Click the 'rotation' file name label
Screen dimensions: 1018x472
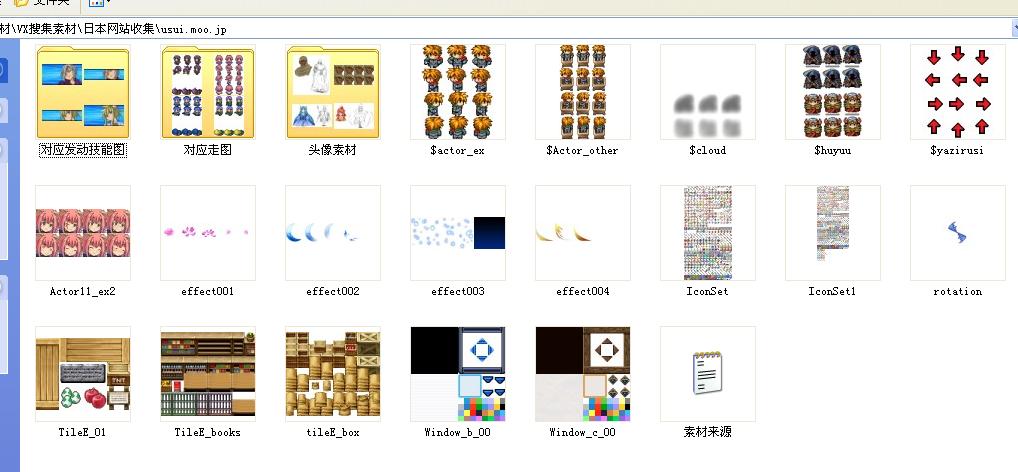pyautogui.click(x=958, y=292)
